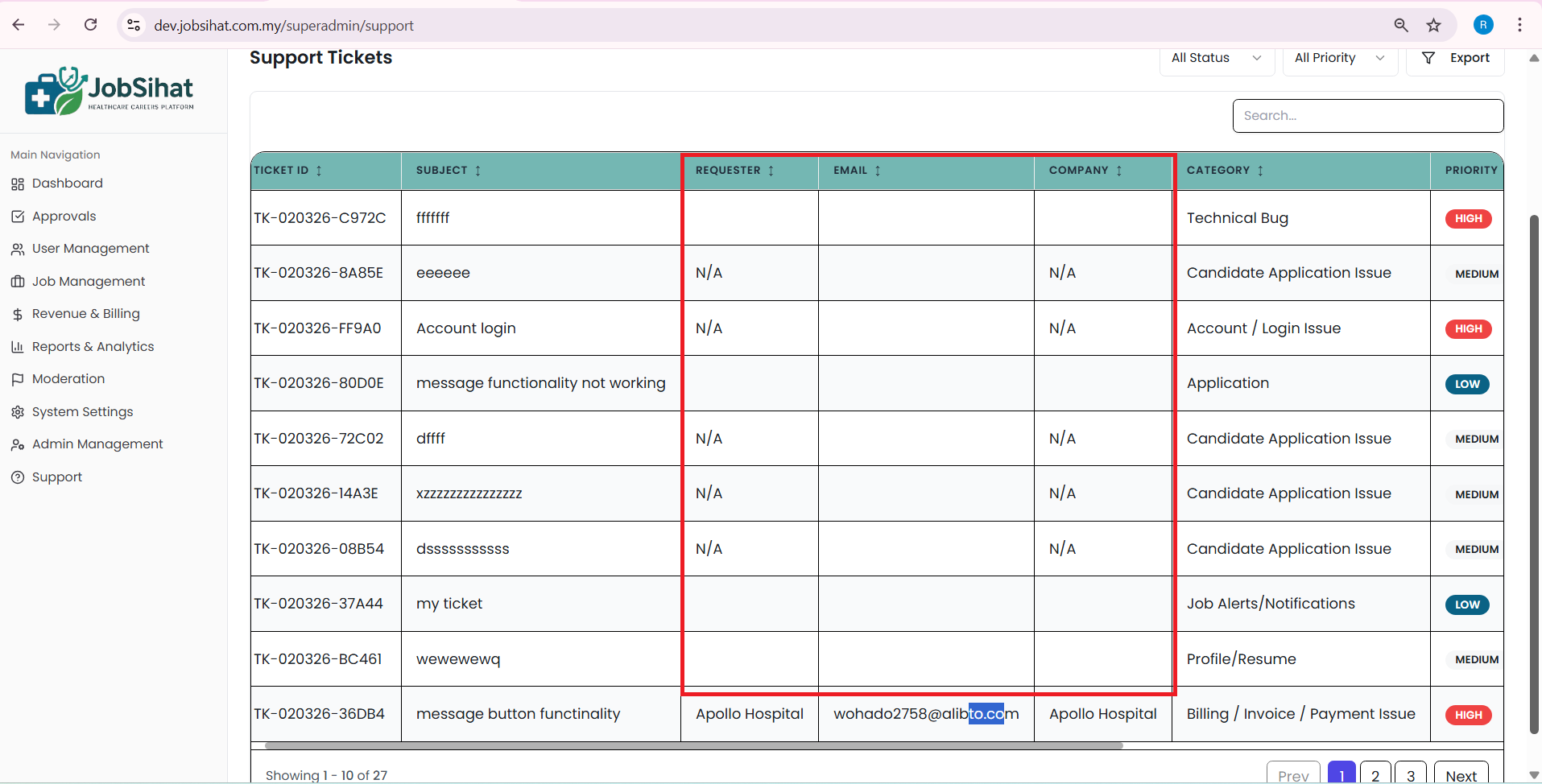This screenshot has height=784, width=1542.
Task: Go to the Next page of tickets
Action: pyautogui.click(x=1461, y=775)
